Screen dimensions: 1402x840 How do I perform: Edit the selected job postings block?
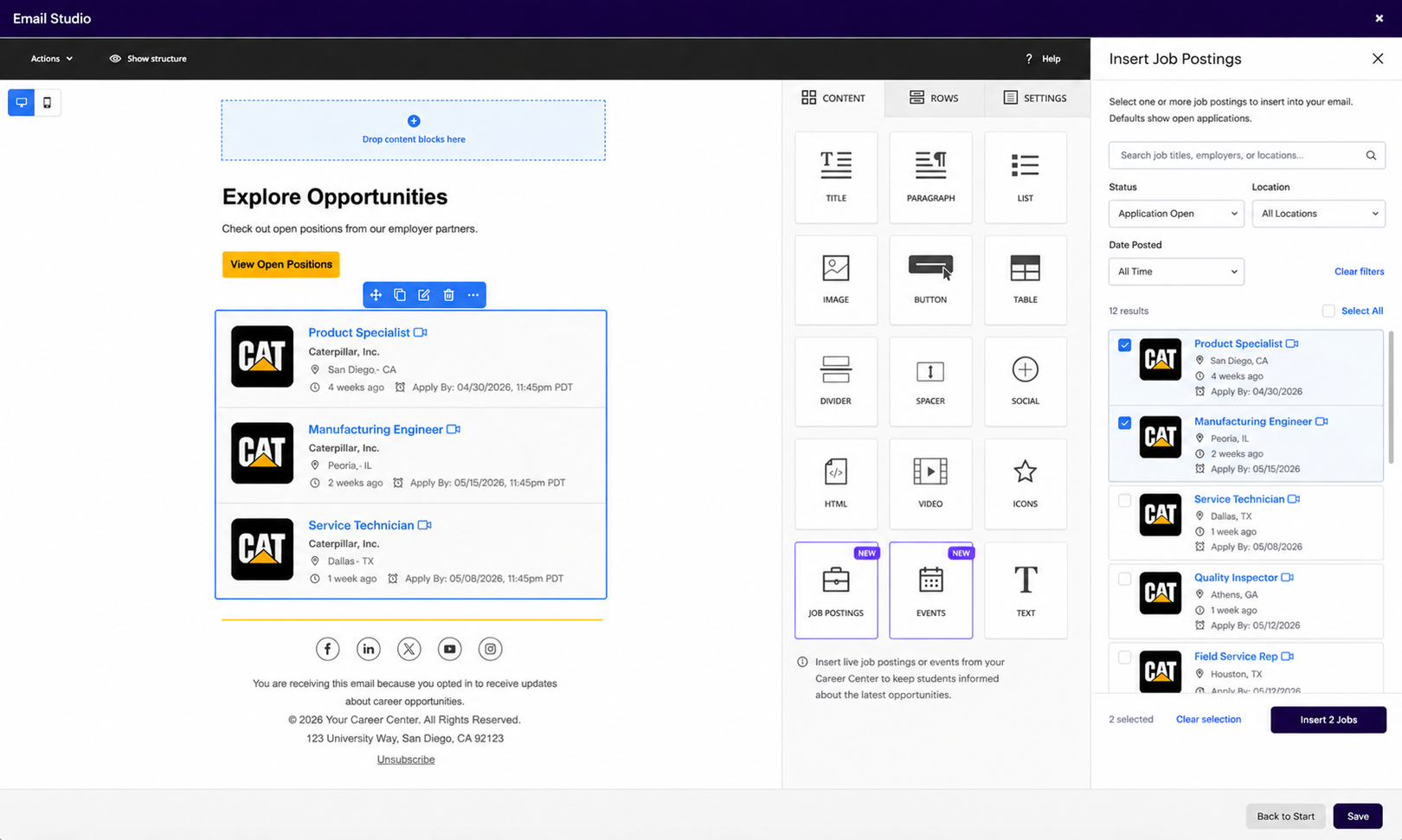pyautogui.click(x=424, y=295)
